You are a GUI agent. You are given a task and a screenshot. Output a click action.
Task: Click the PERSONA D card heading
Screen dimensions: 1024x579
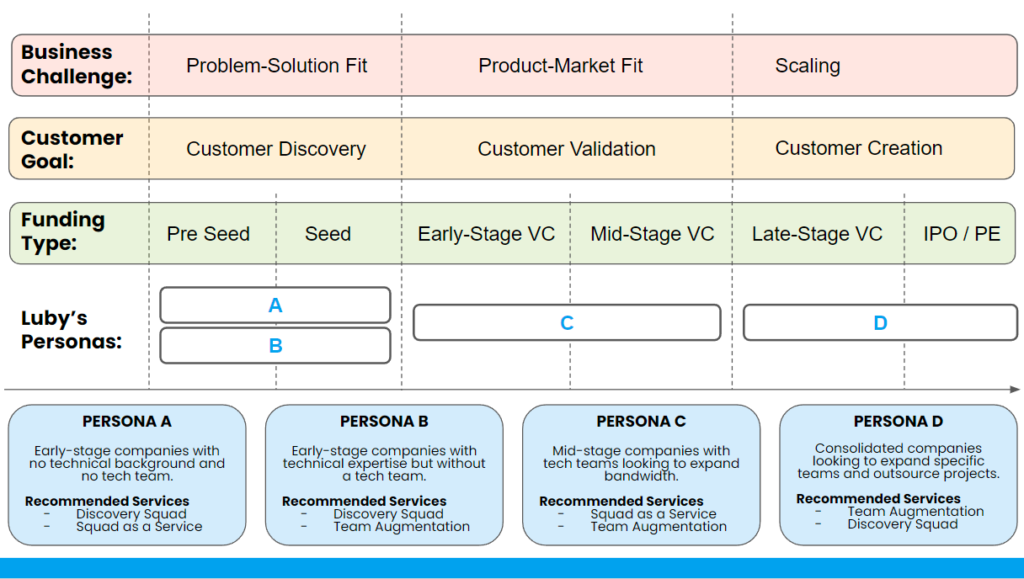(898, 422)
